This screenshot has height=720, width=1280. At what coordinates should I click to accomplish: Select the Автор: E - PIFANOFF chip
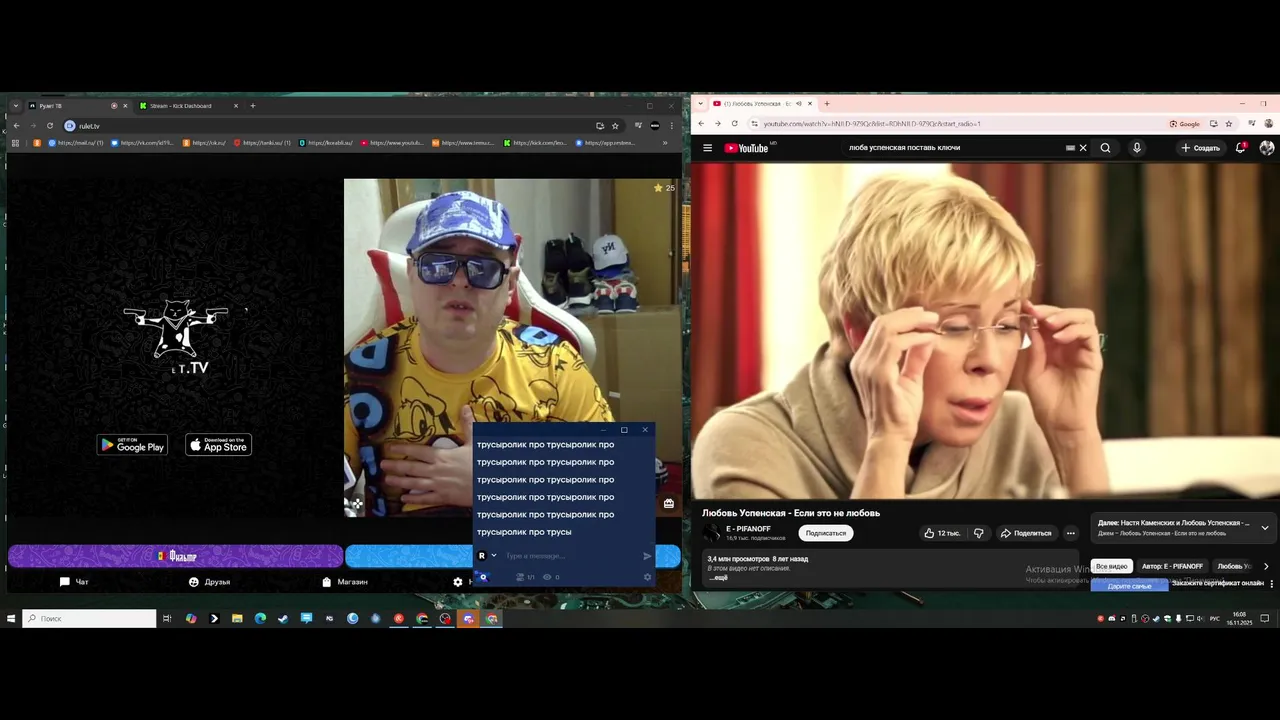click(1172, 566)
